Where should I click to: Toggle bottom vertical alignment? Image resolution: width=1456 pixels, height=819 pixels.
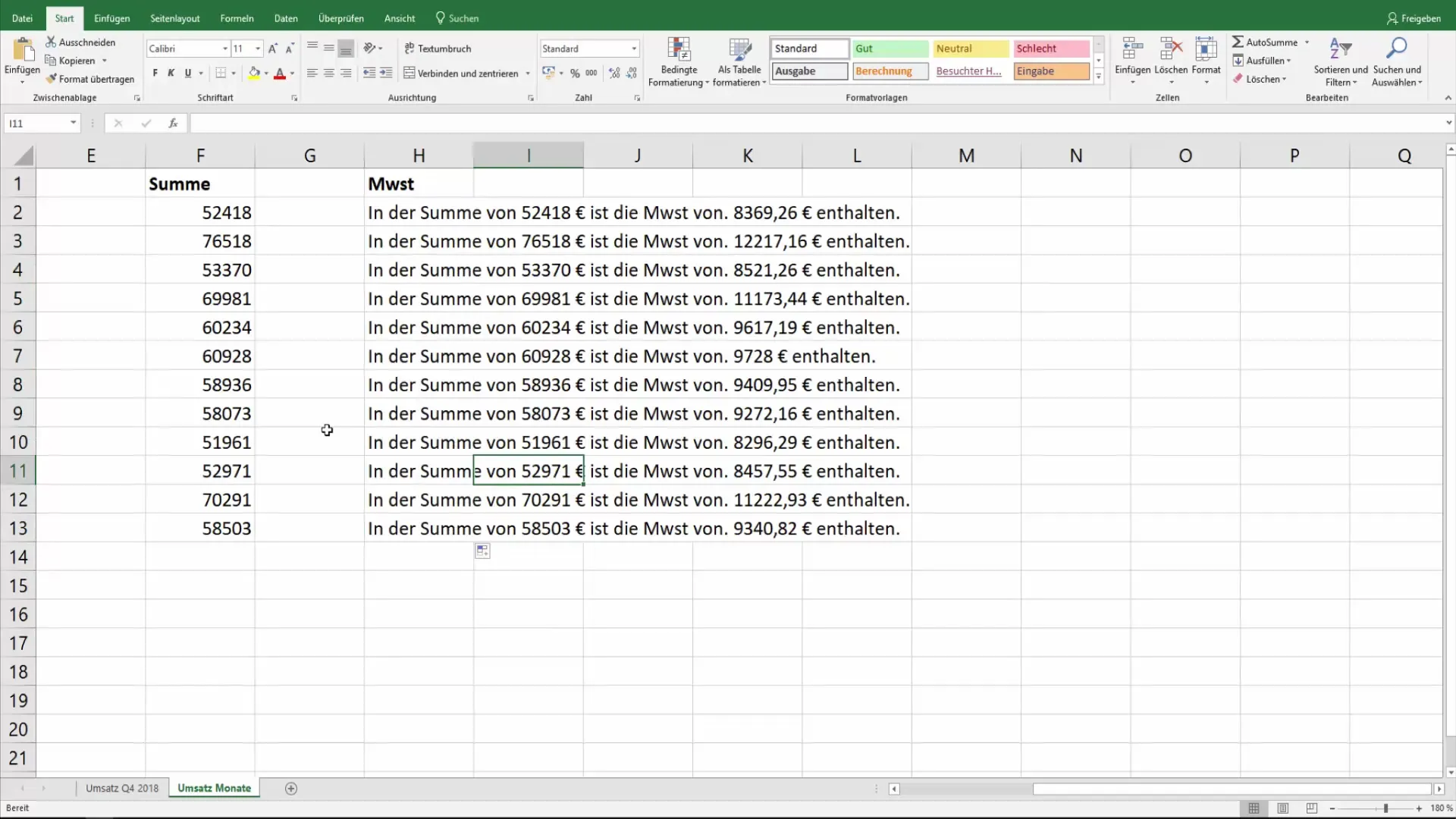[346, 49]
